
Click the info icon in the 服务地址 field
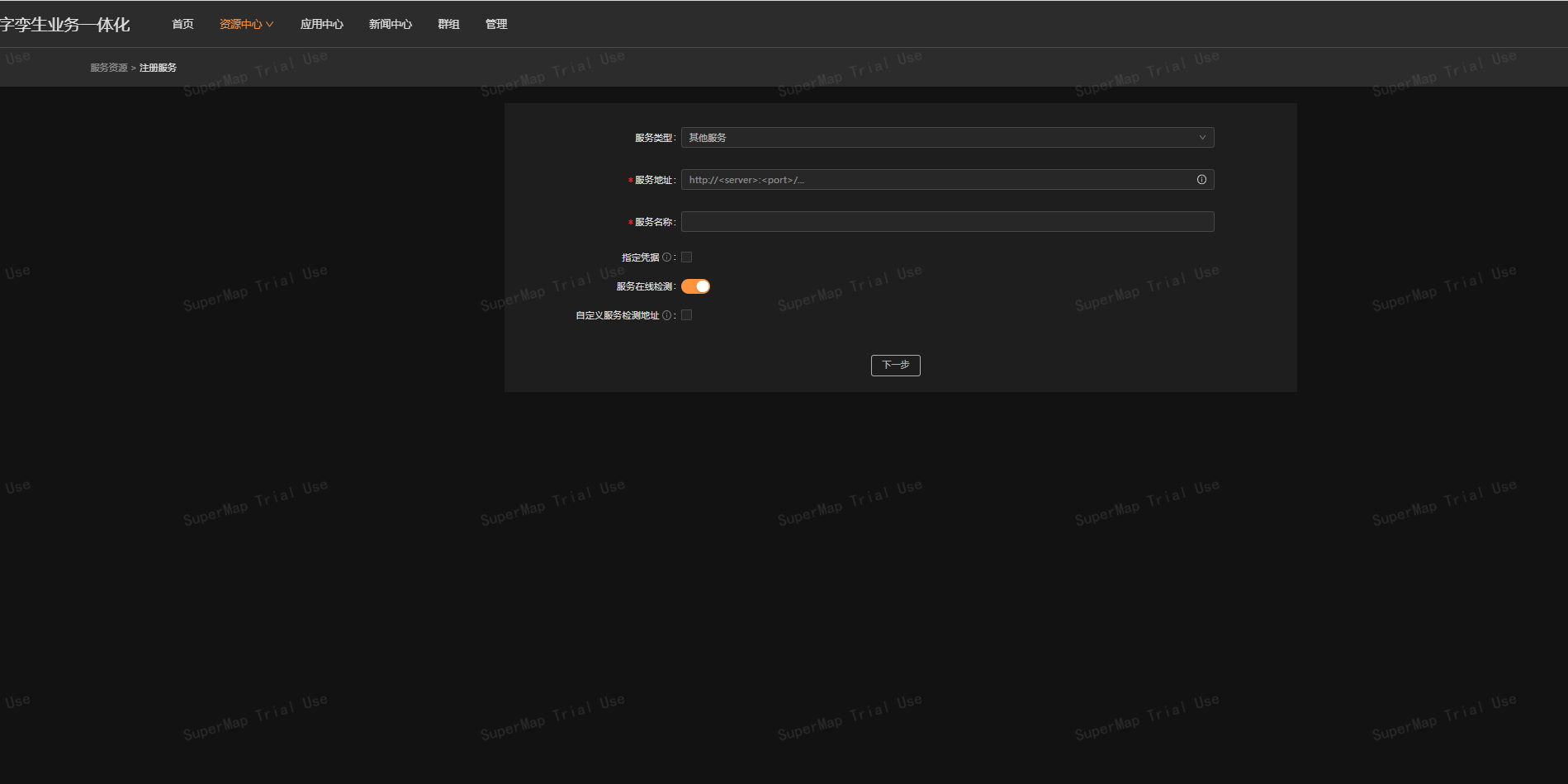click(x=1201, y=180)
